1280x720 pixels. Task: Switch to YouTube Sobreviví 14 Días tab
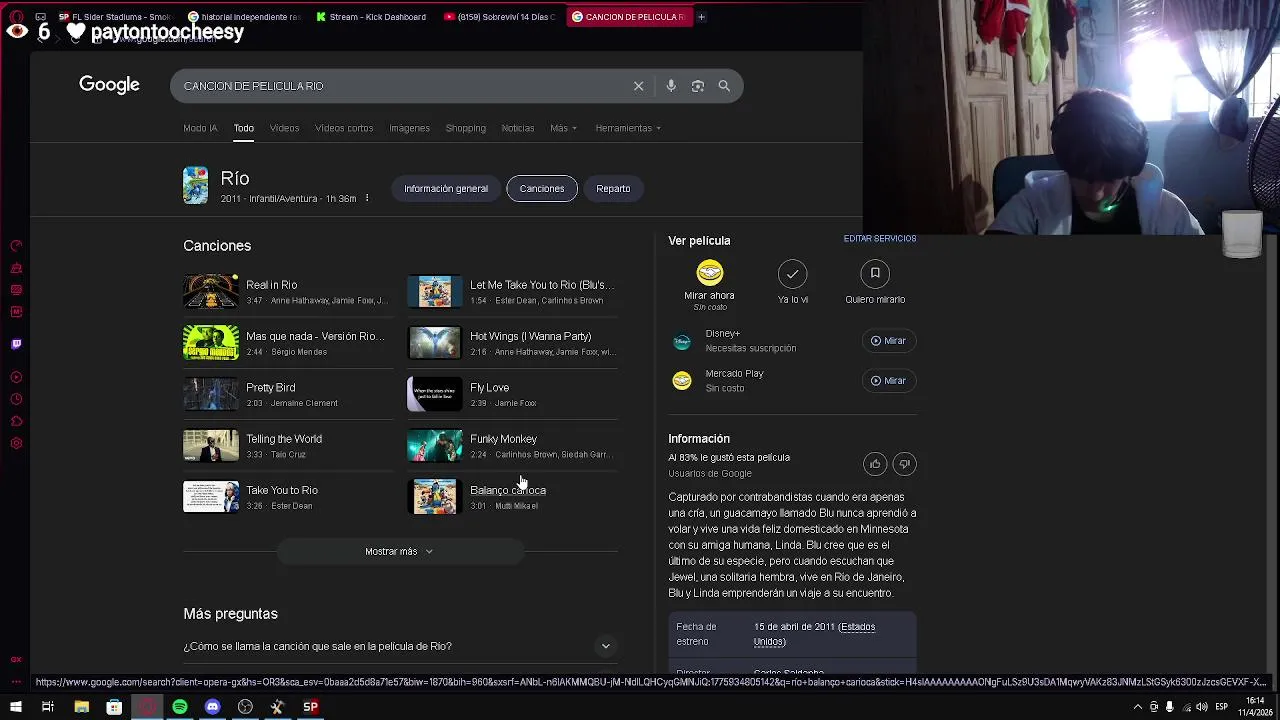(x=500, y=17)
